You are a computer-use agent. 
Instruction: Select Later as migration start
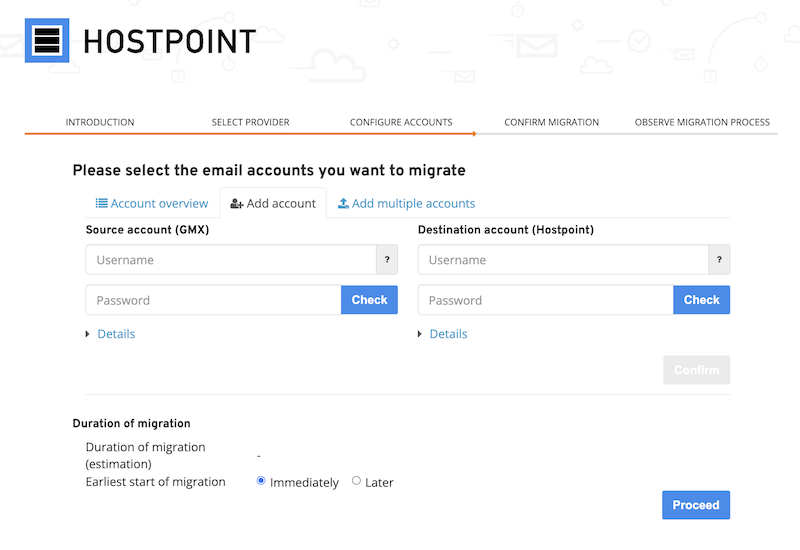click(356, 481)
